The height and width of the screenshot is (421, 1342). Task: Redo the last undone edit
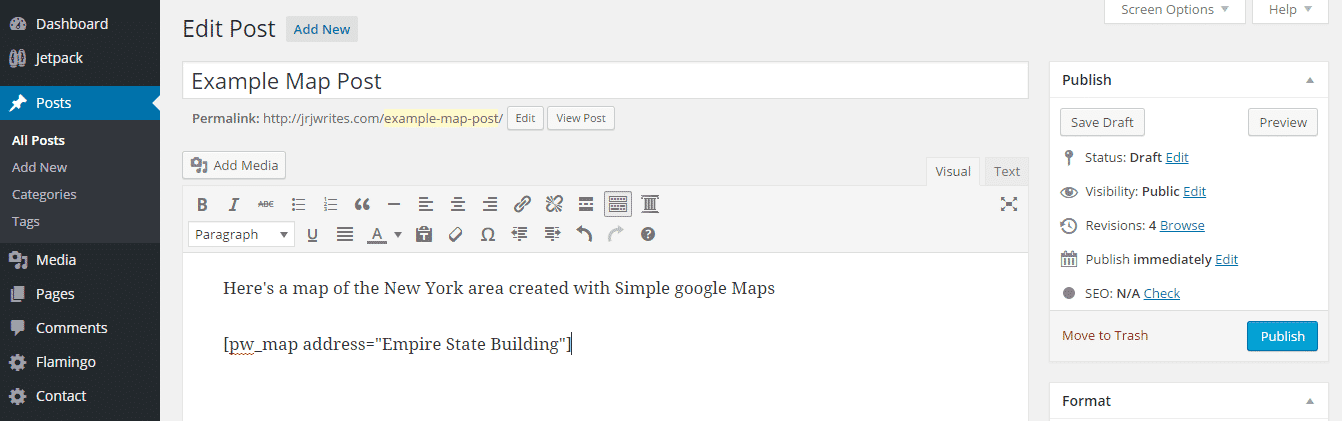pyautogui.click(x=616, y=234)
